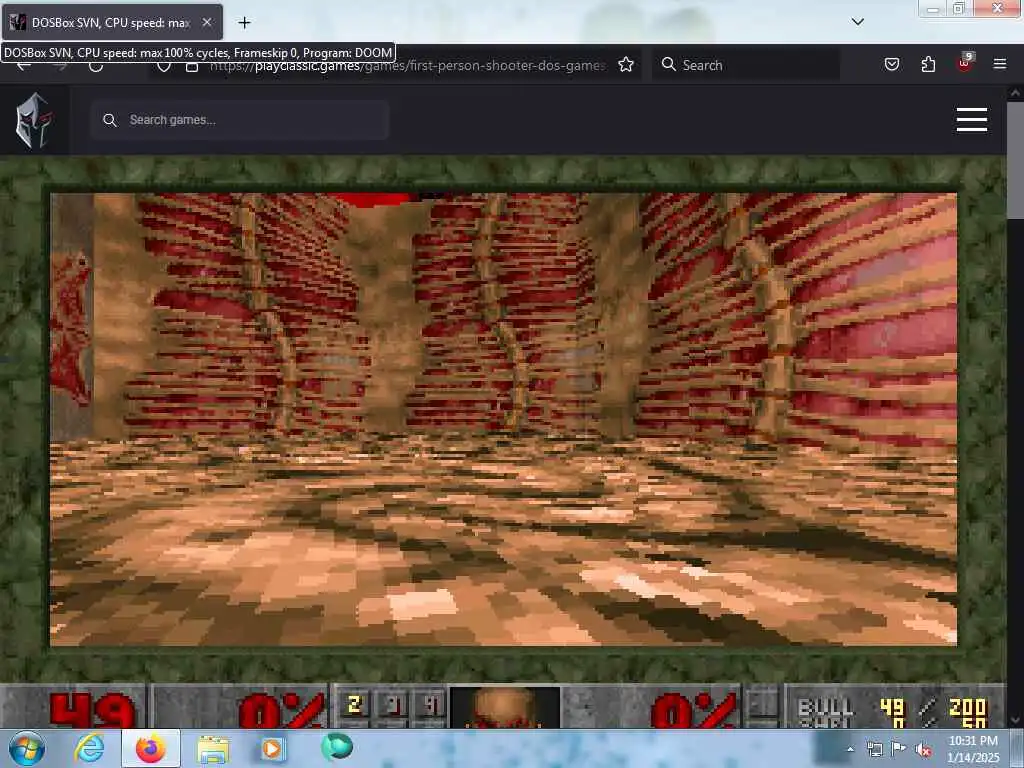
Task: Open the Action Center flag icon
Action: click(x=899, y=749)
